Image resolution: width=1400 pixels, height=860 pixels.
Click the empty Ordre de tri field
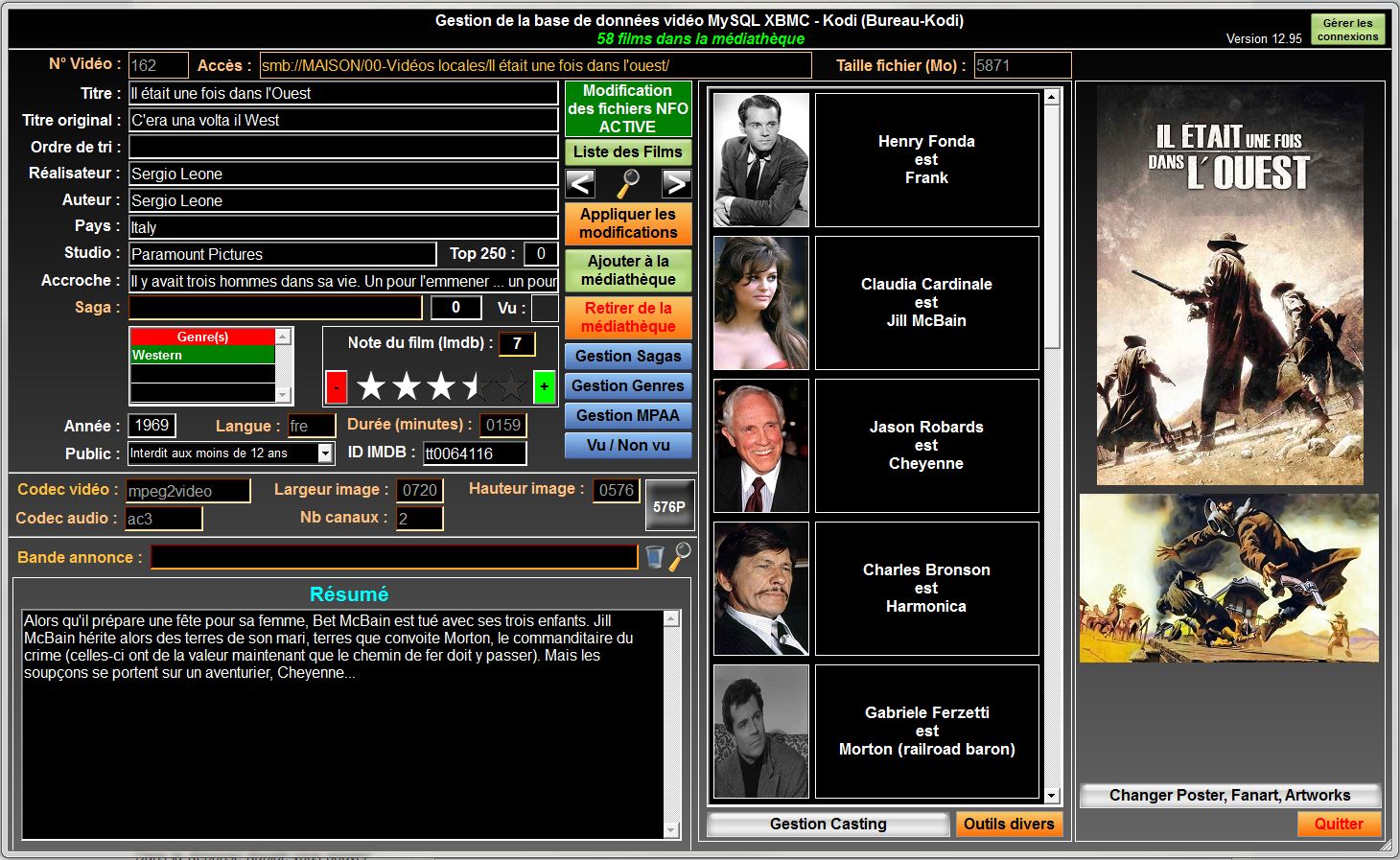click(x=343, y=147)
